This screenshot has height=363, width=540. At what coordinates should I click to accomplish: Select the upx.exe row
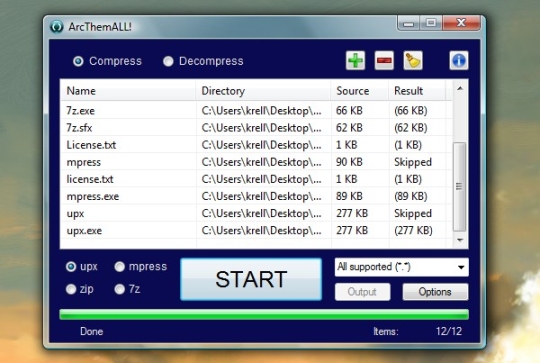coord(256,230)
